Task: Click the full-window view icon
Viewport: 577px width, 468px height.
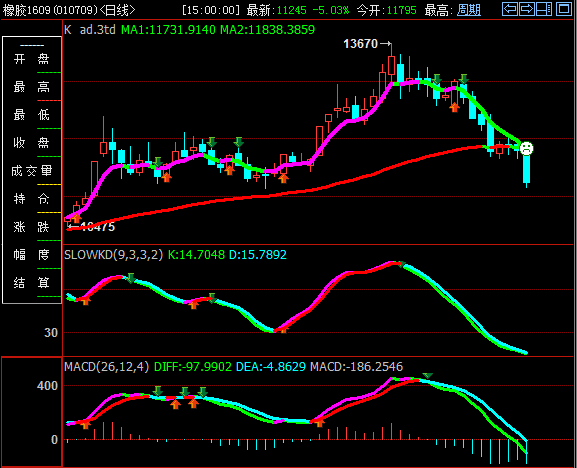Action: (564, 9)
